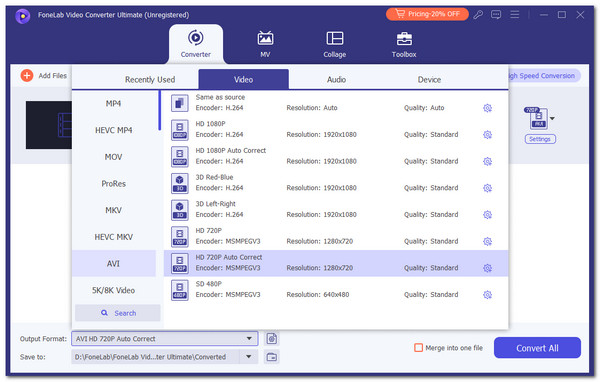Viewport: 600px width, 382px height.
Task: Toggle Merge into one file checkbox
Action: (x=419, y=348)
